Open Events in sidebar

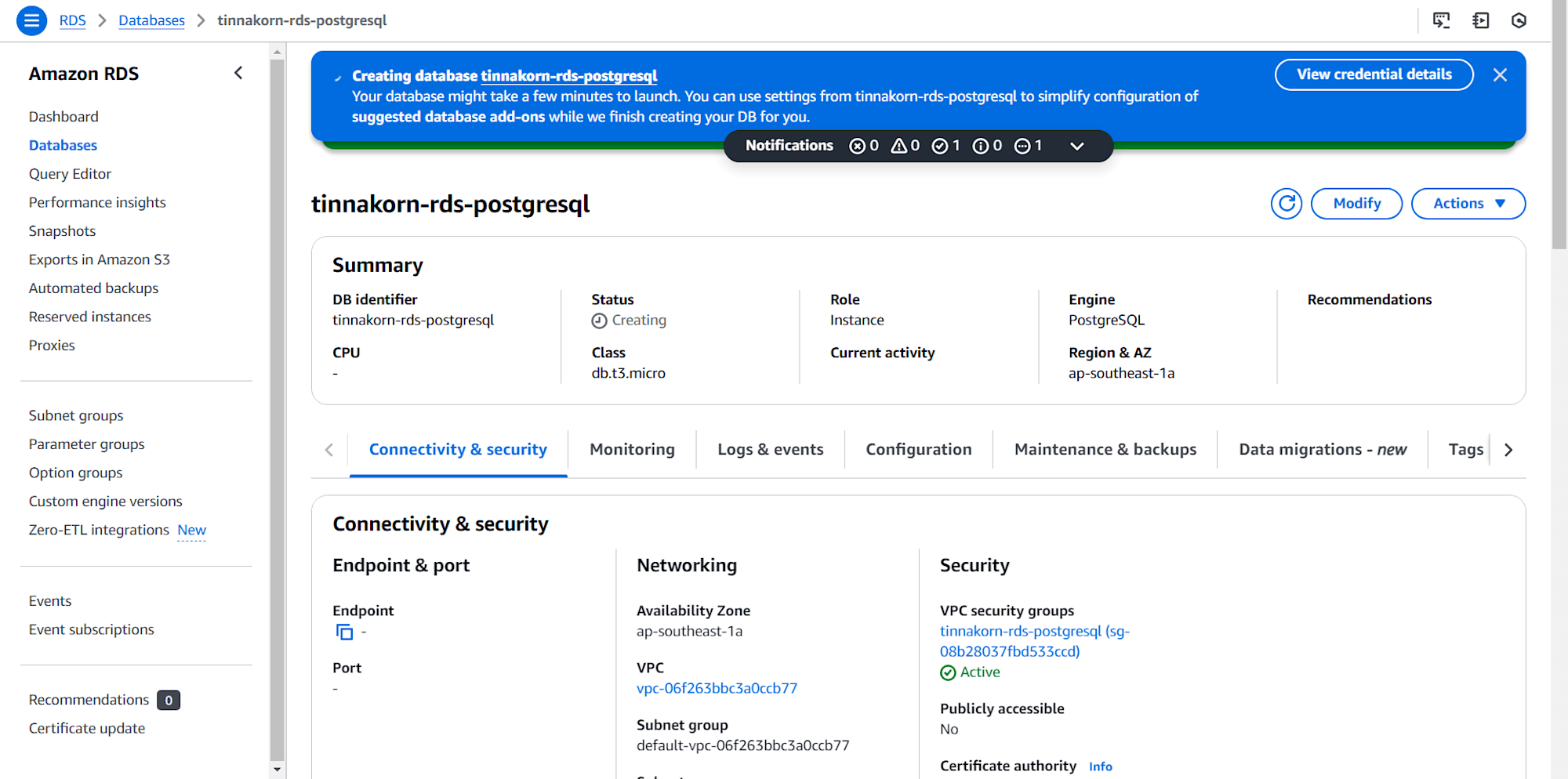click(x=50, y=601)
